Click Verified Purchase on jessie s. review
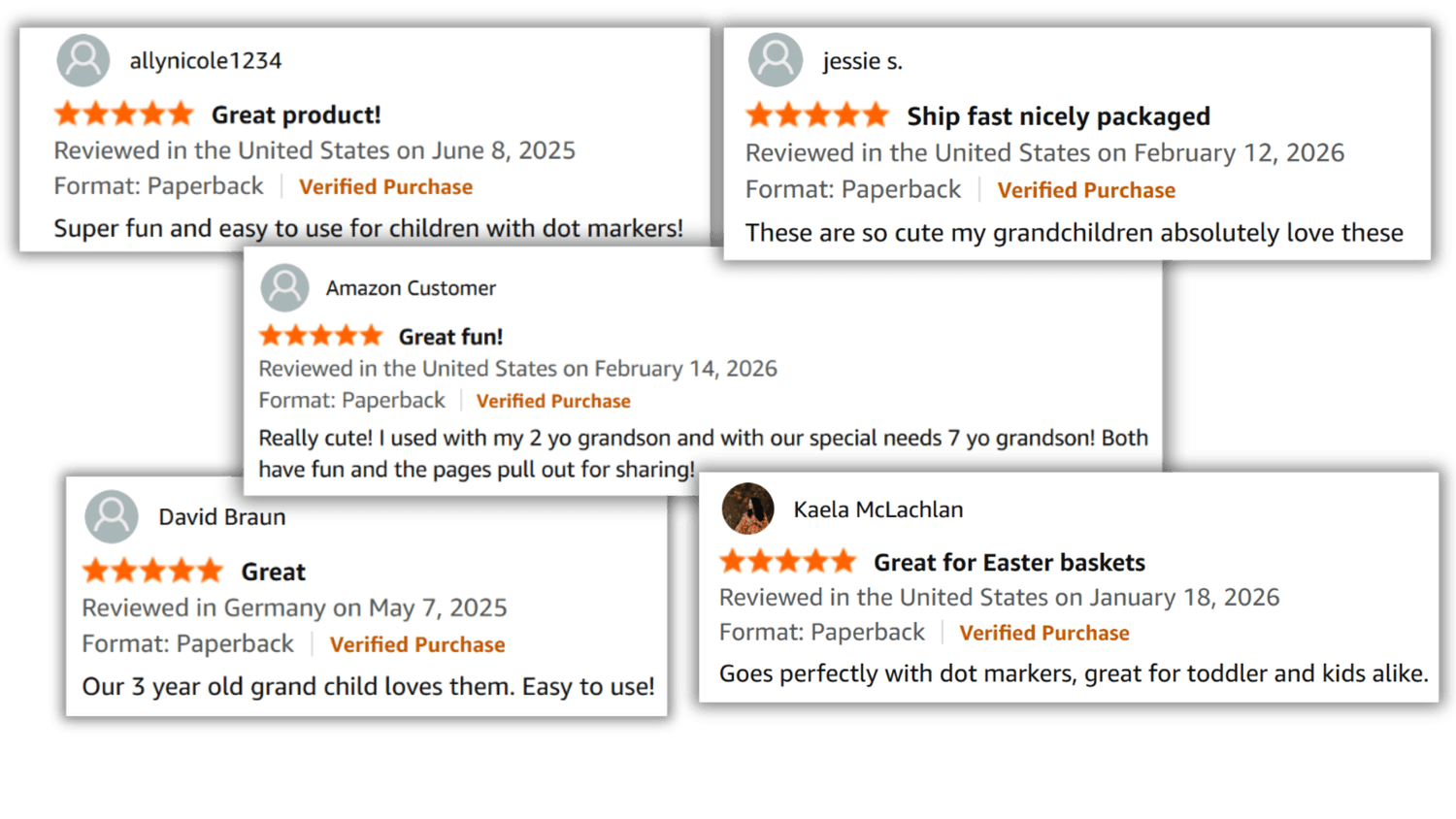The height and width of the screenshot is (819, 1456). [1086, 190]
